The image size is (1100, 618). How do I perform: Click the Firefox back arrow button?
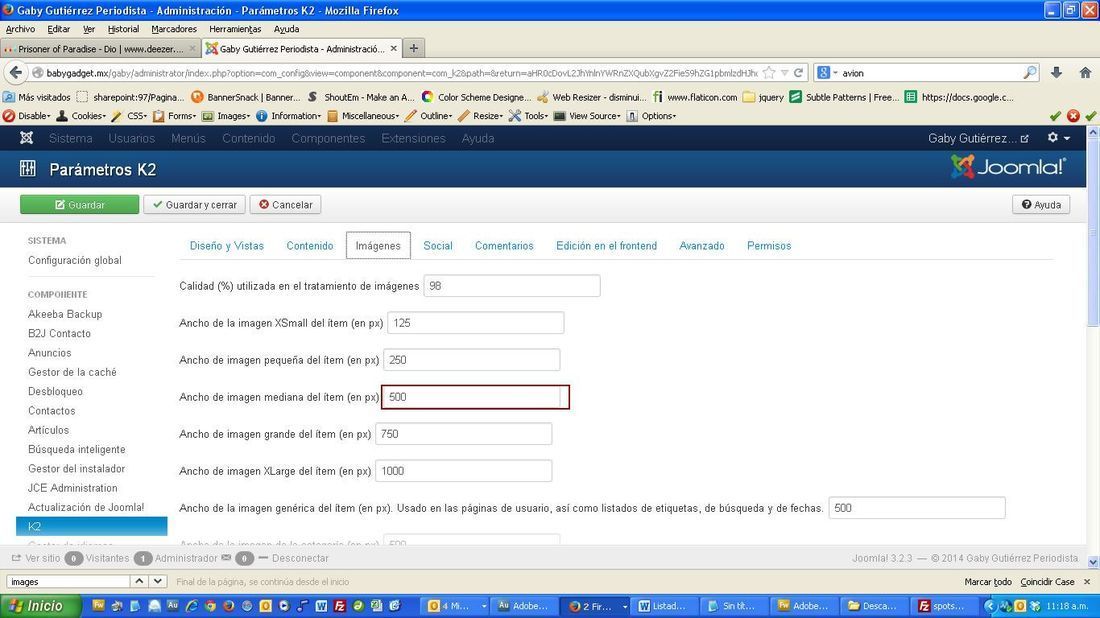pos(15,73)
